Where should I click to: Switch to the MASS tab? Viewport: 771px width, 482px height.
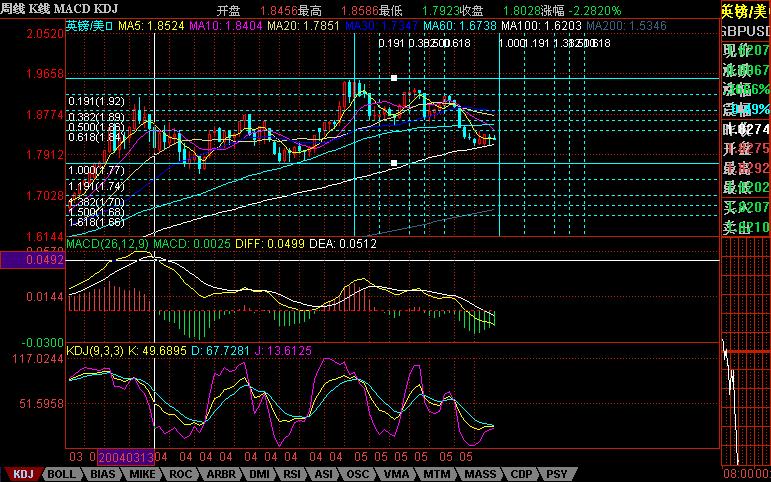pyautogui.click(x=480, y=474)
